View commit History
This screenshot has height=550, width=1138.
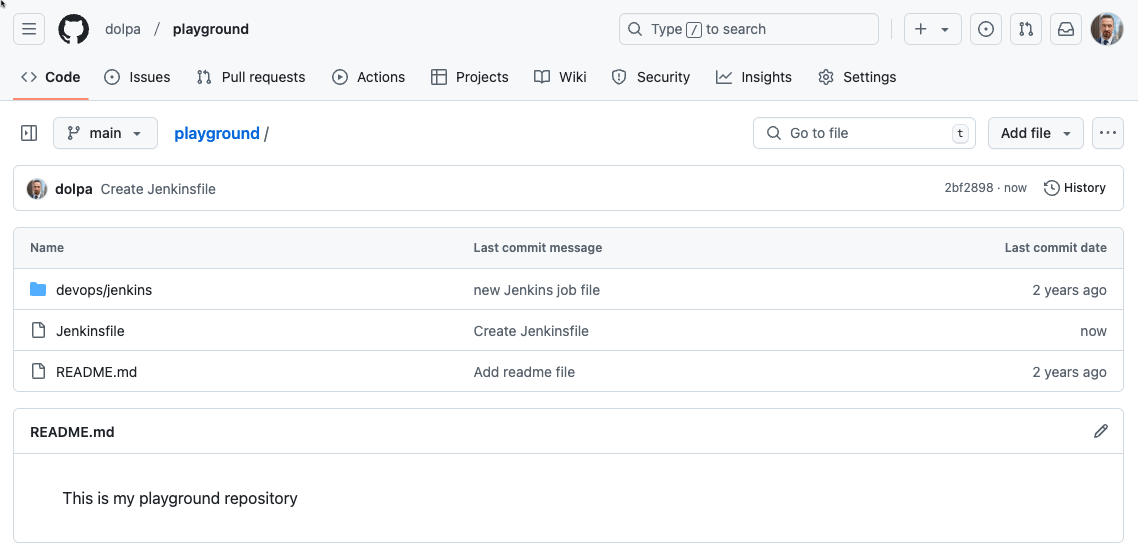point(1075,188)
